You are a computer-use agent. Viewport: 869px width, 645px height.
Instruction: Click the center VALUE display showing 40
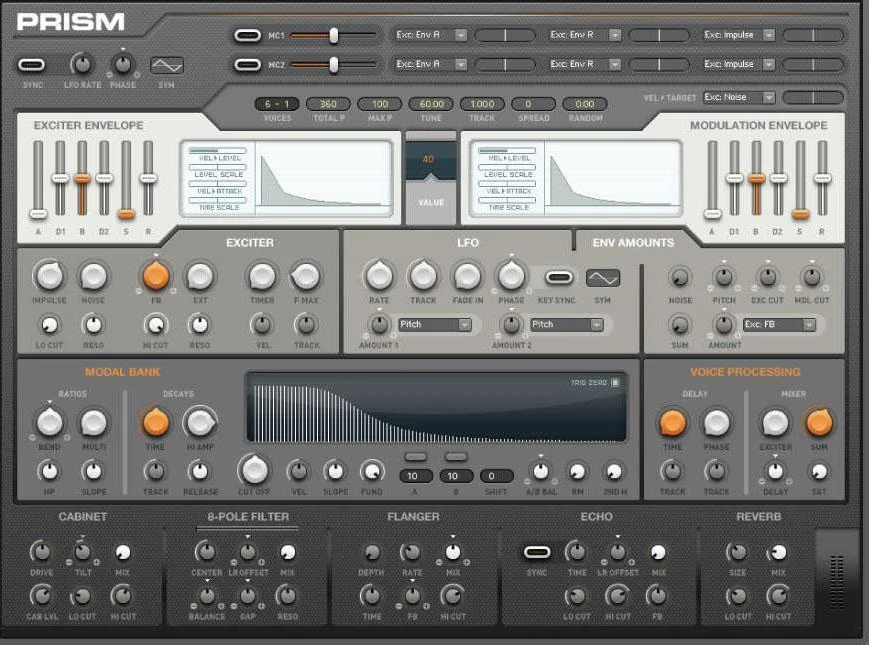[x=431, y=160]
